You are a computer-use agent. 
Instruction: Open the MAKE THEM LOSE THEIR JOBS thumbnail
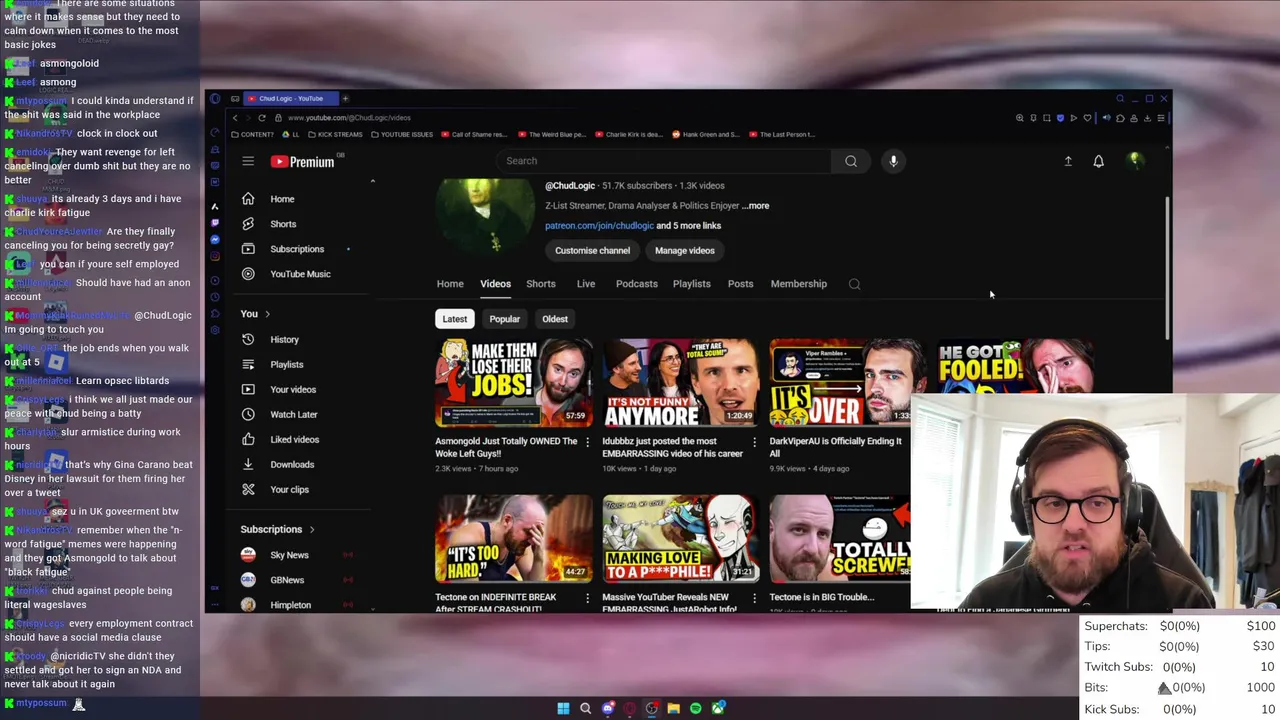514,383
